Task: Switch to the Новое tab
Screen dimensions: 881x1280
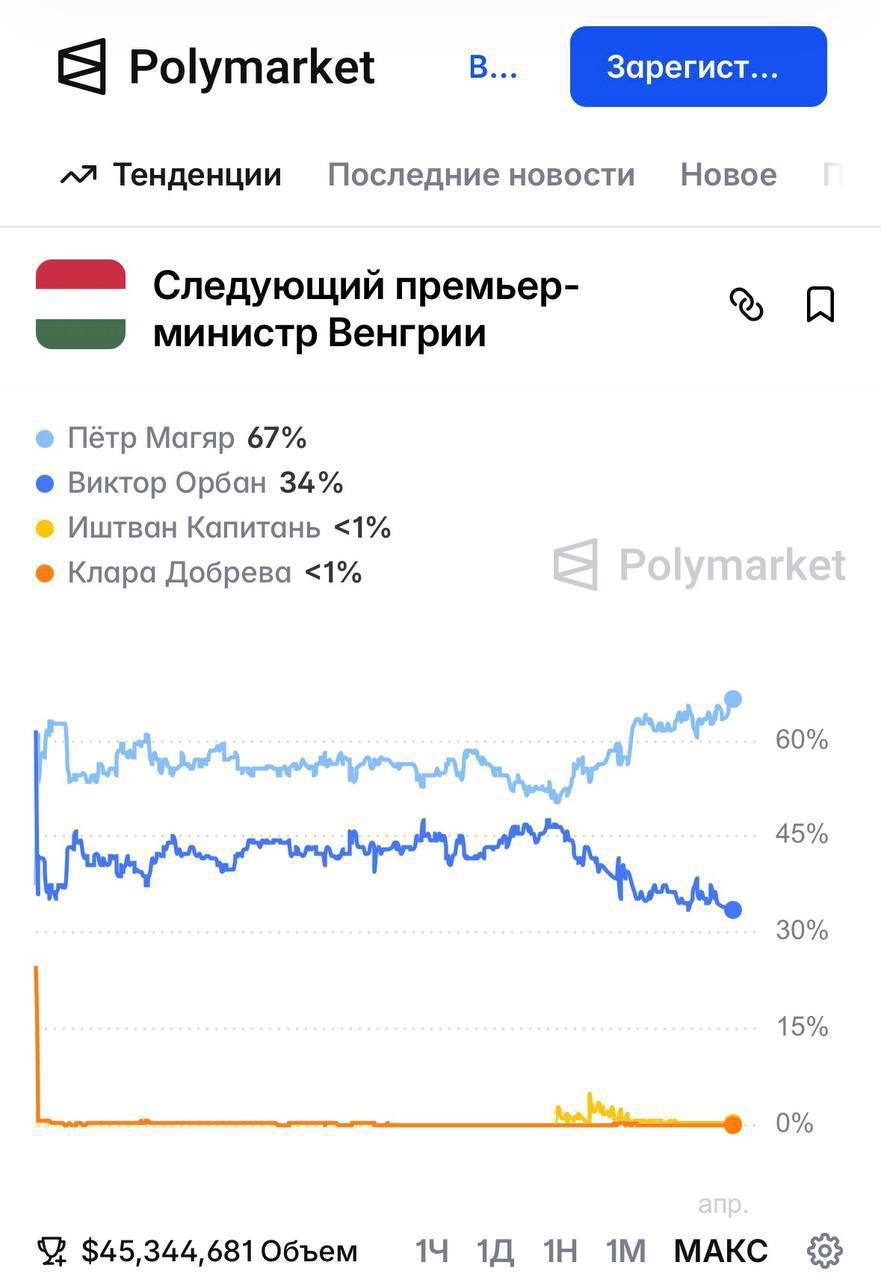Action: tap(728, 175)
